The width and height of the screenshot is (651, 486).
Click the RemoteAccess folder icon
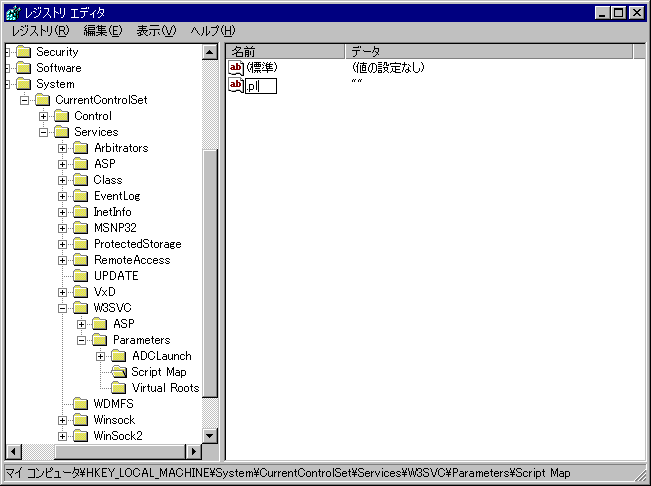click(x=81, y=260)
